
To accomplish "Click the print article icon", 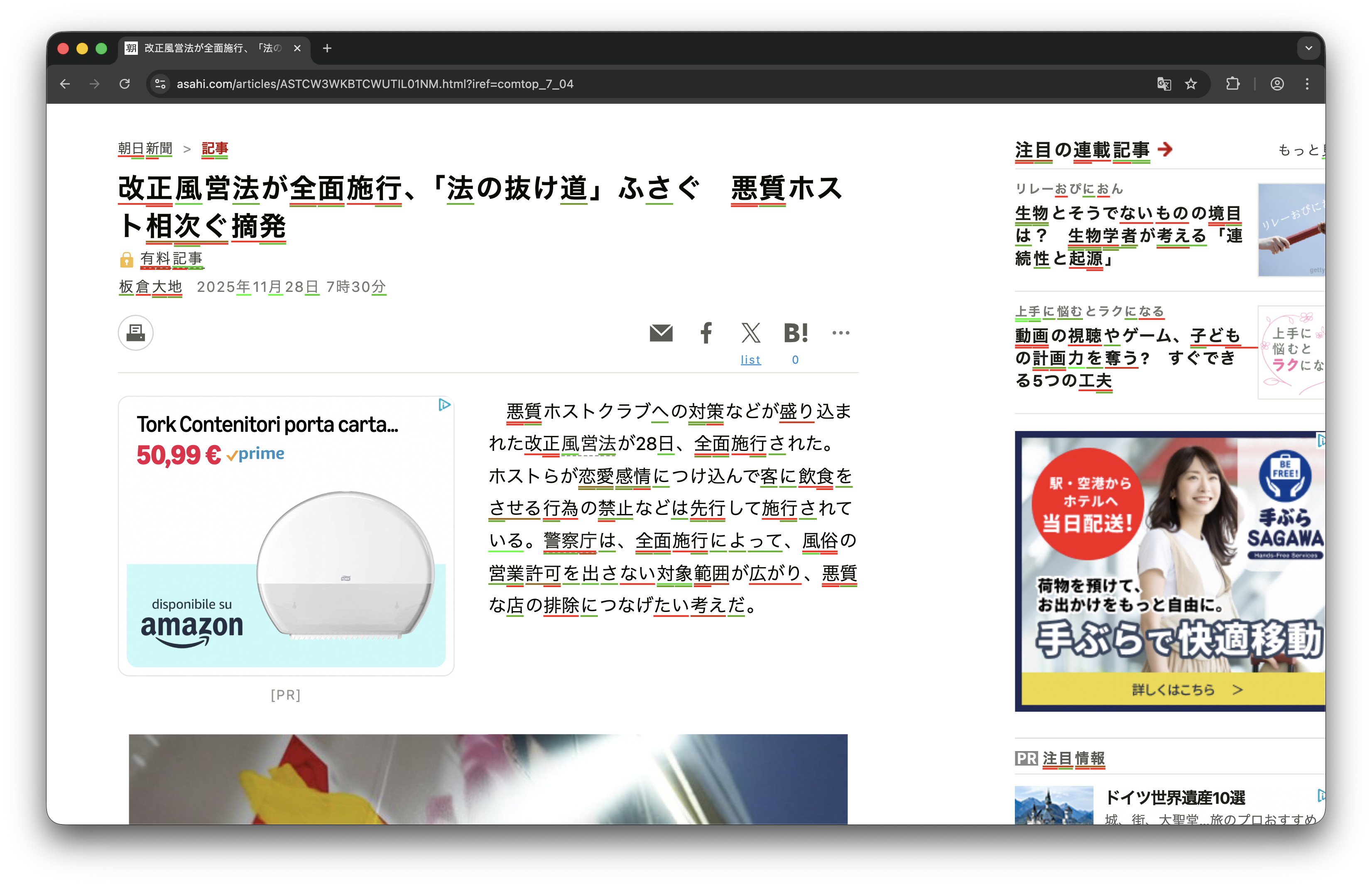I will [136, 333].
